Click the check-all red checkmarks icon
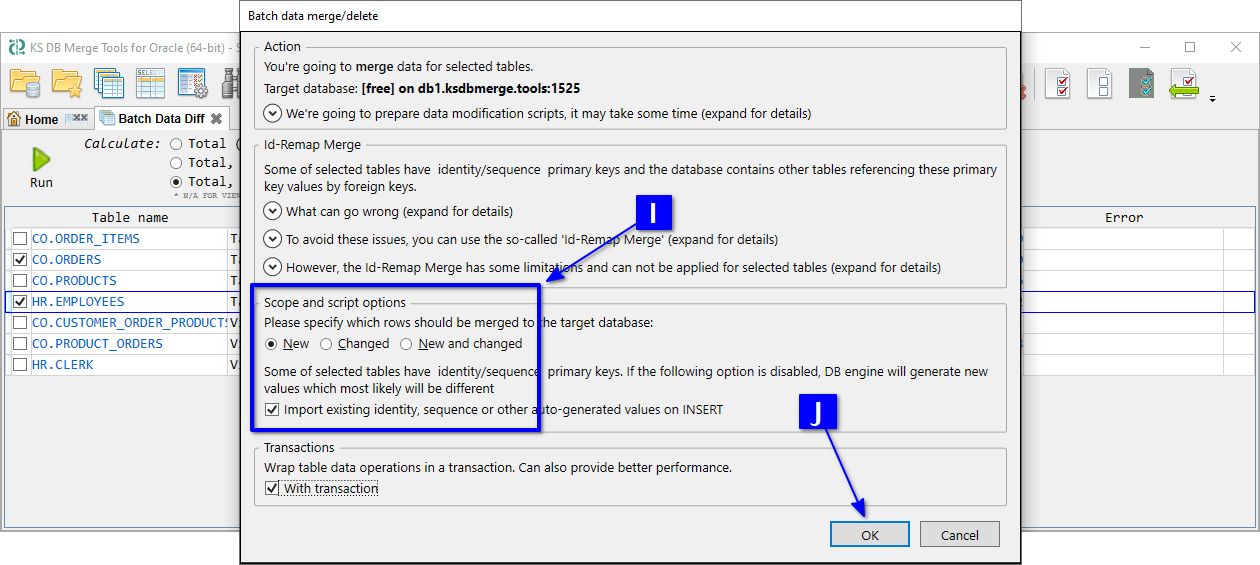 [1057, 84]
